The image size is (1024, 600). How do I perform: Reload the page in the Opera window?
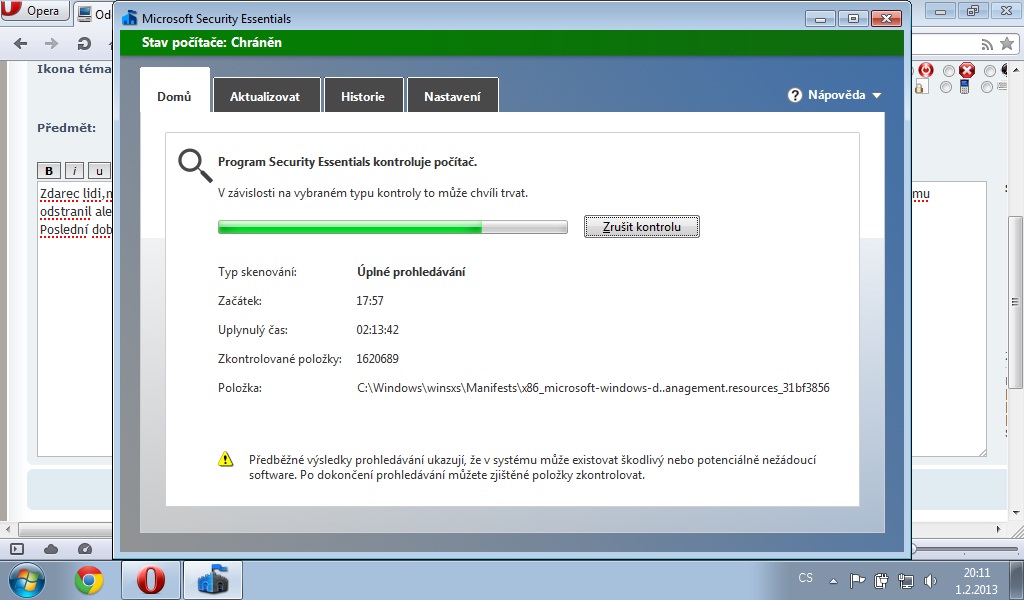tap(84, 44)
